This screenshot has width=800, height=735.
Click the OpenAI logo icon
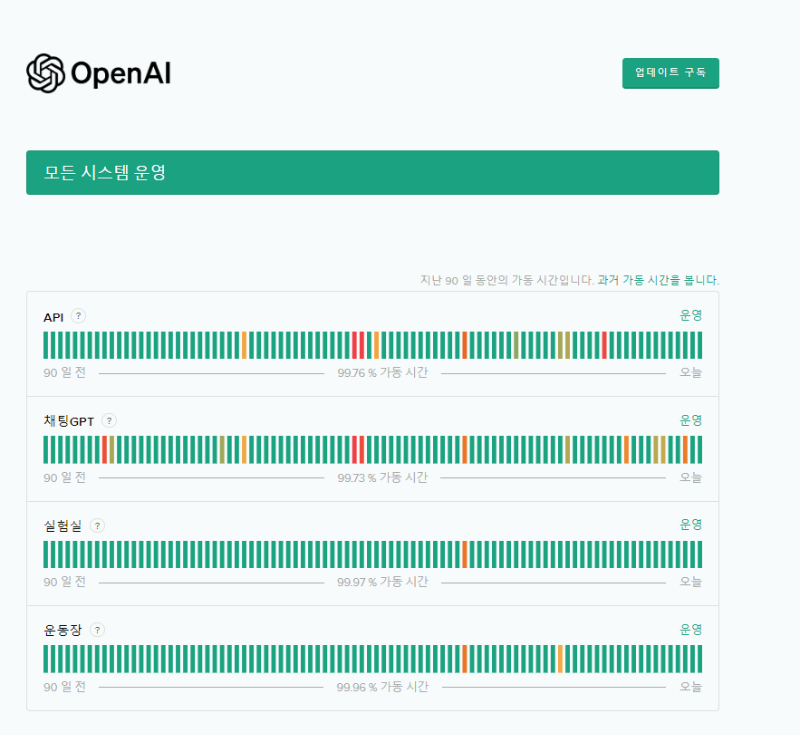coord(44,72)
